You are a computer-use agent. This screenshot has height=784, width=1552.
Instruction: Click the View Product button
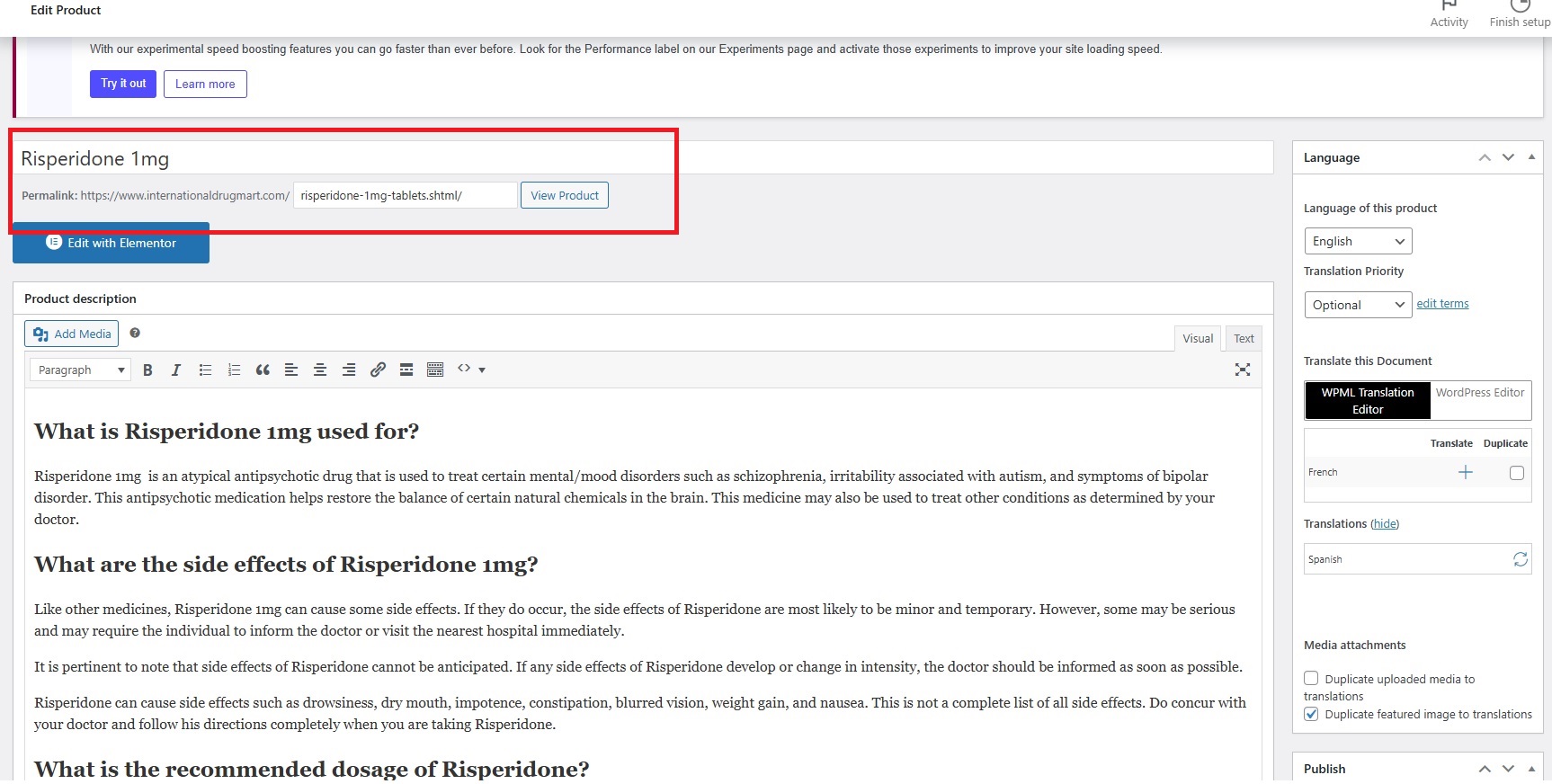coord(565,195)
